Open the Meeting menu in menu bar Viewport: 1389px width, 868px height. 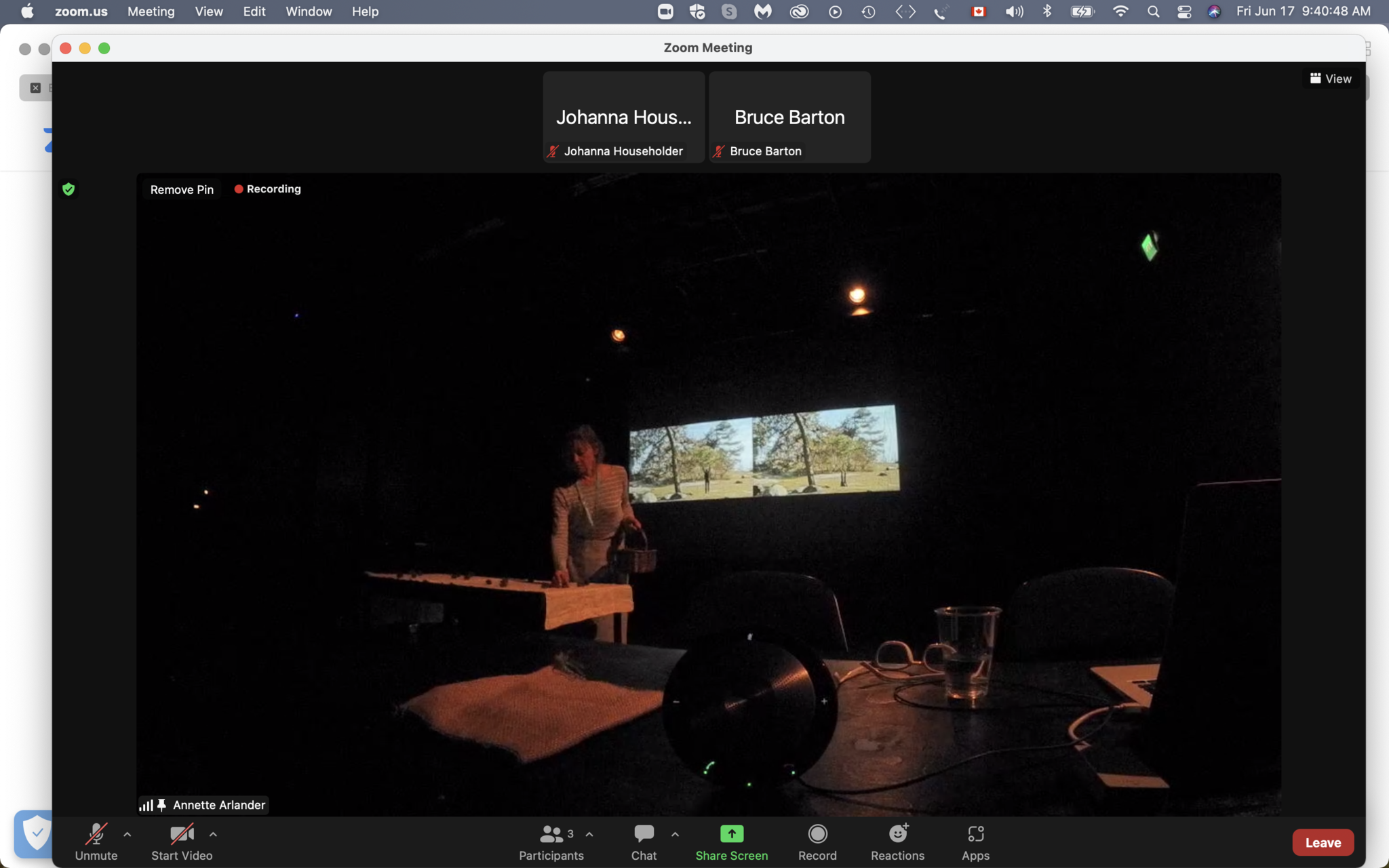pos(151,12)
